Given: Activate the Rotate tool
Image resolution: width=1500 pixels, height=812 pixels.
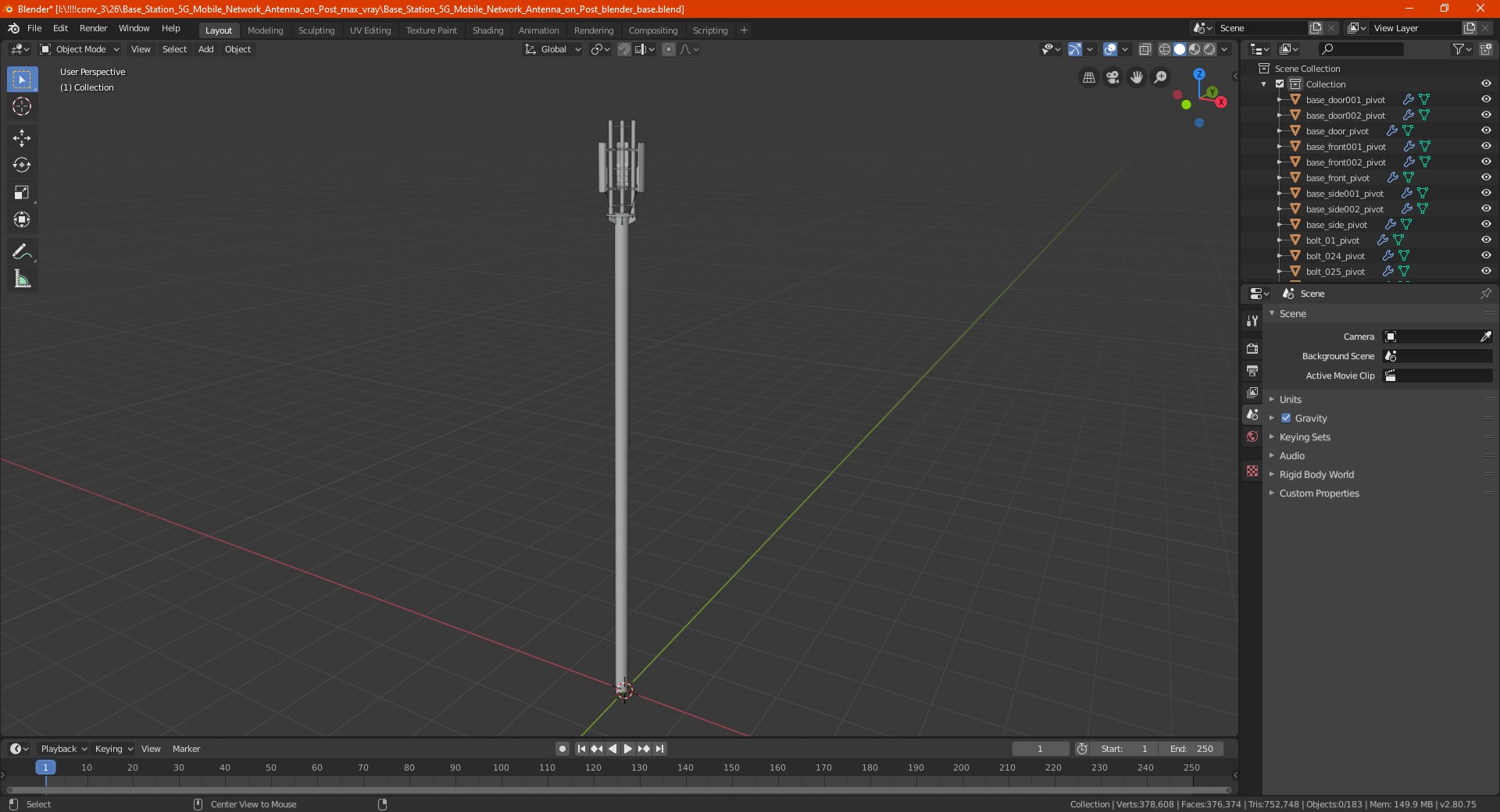Looking at the screenshot, I should click(22, 166).
